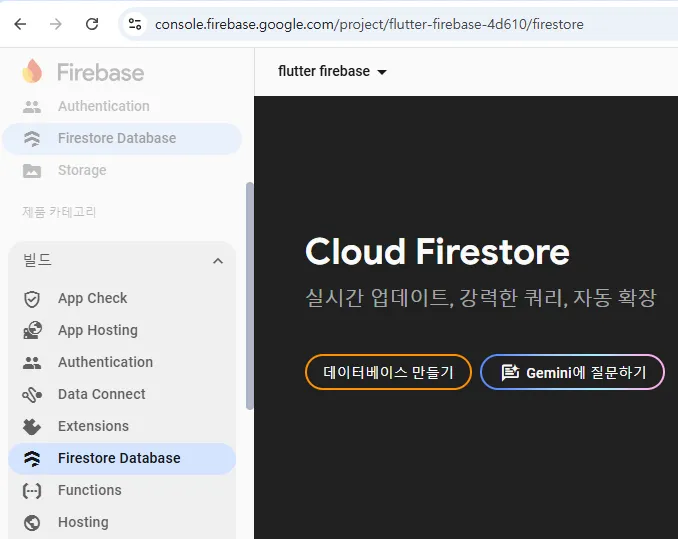Viewport: 678px width, 539px height.
Task: Click the sidebar vertical scrollbar
Action: tap(249, 296)
